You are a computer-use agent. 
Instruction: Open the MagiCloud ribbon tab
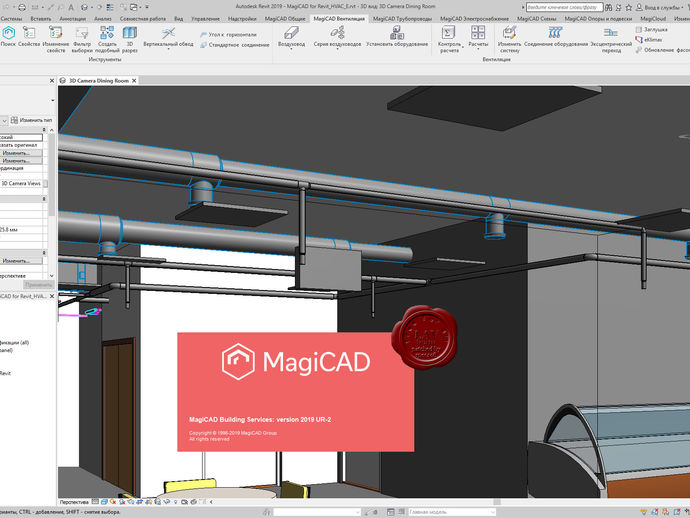[653, 19]
